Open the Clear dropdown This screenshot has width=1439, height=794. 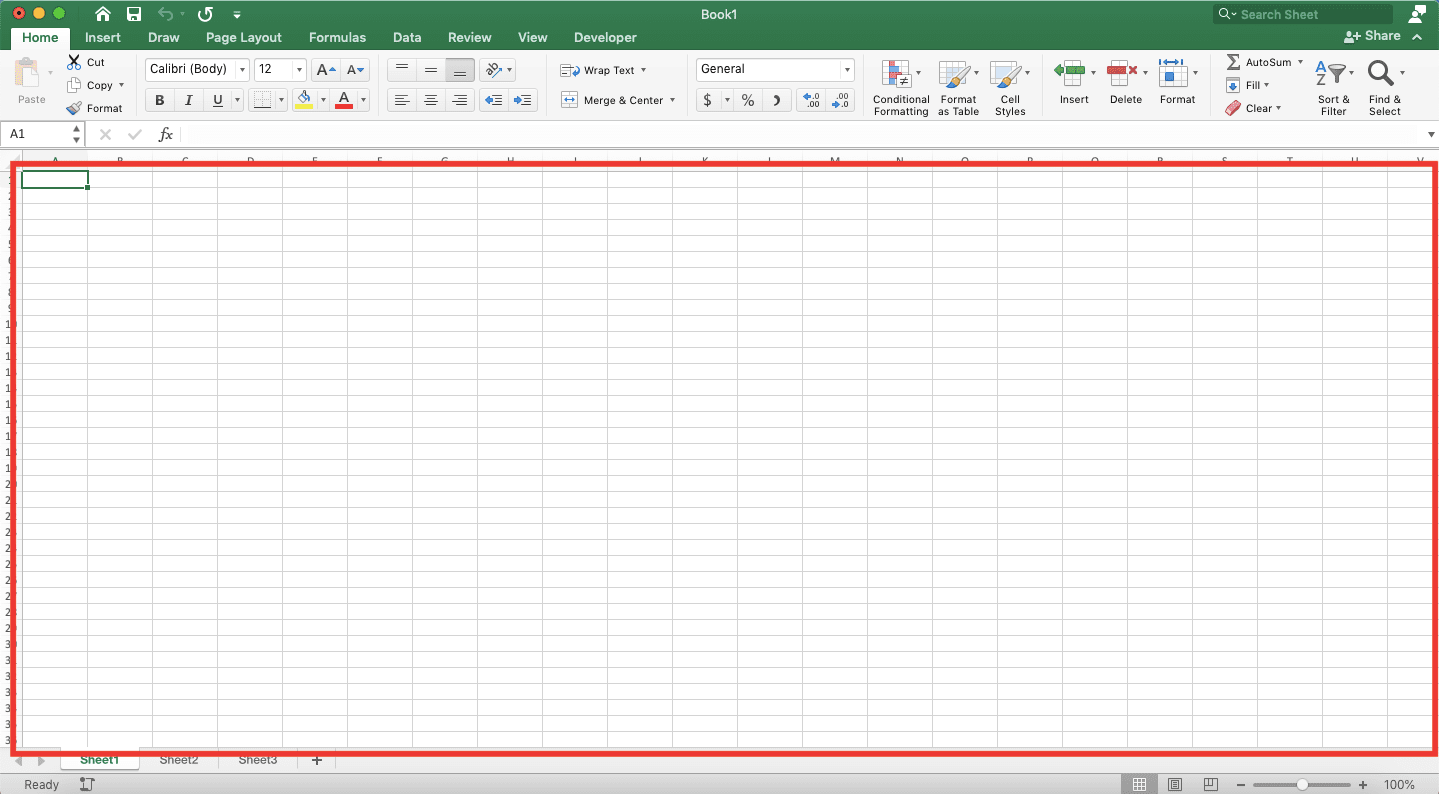[1253, 108]
